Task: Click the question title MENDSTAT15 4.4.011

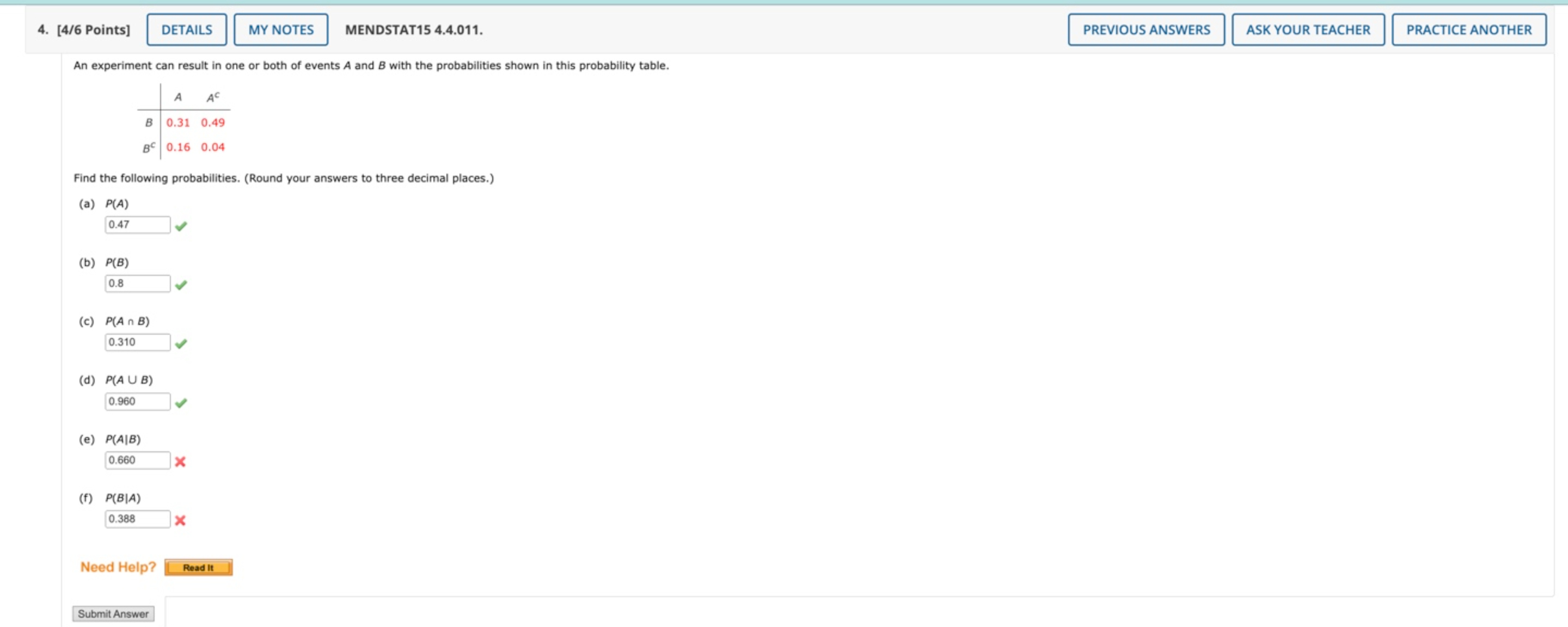Action: (x=413, y=28)
